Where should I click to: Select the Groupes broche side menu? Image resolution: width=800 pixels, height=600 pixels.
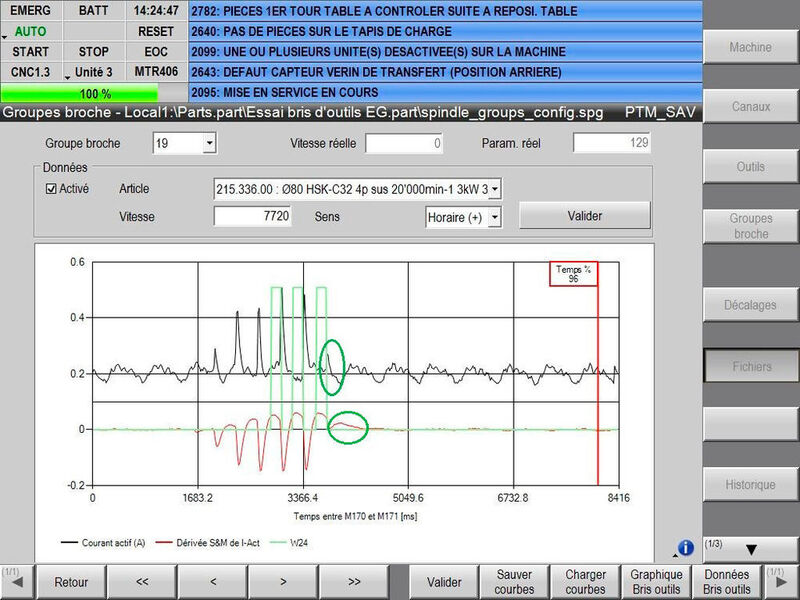[750, 226]
